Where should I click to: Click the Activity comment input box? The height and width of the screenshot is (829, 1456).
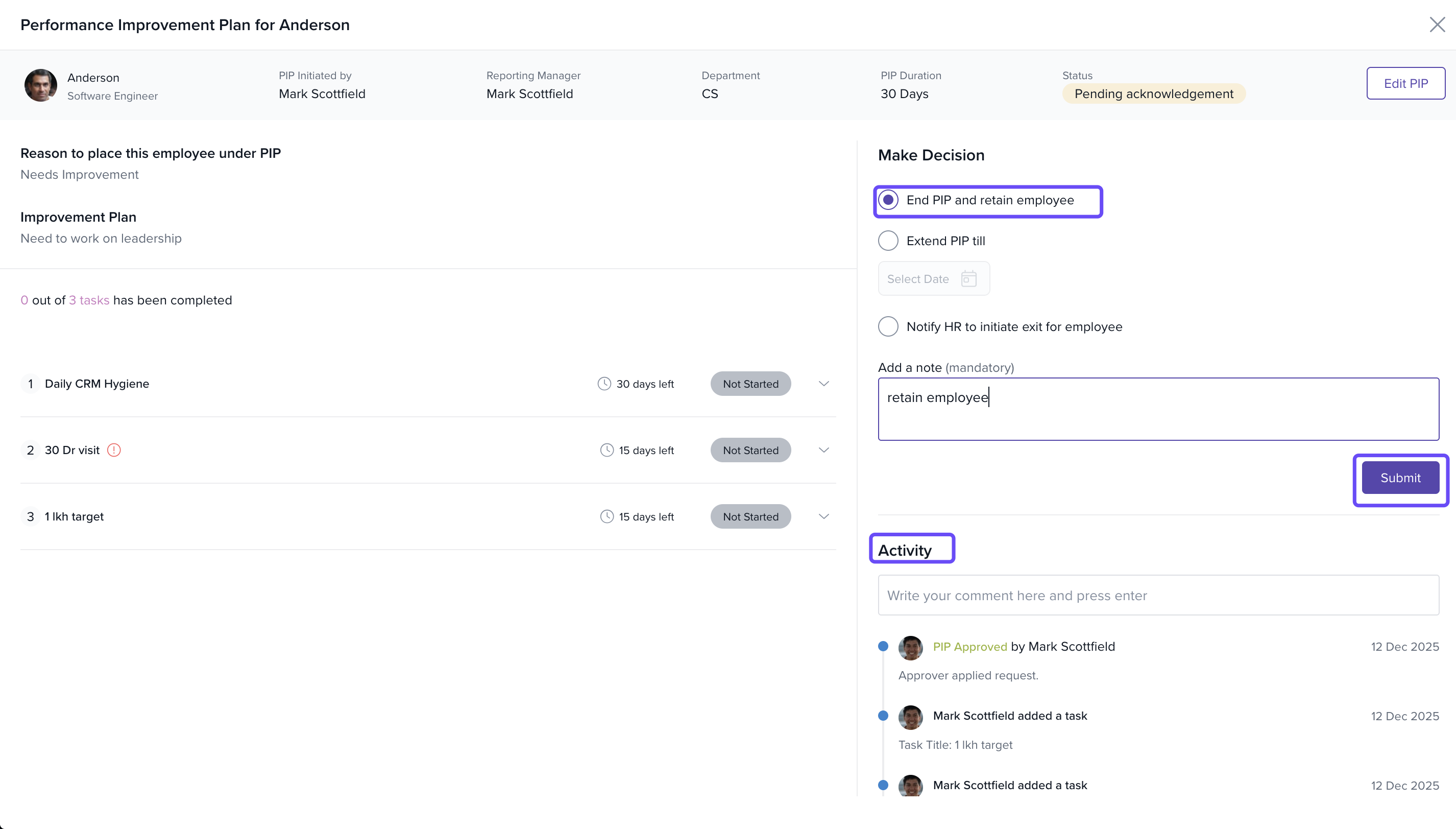[x=1158, y=595]
